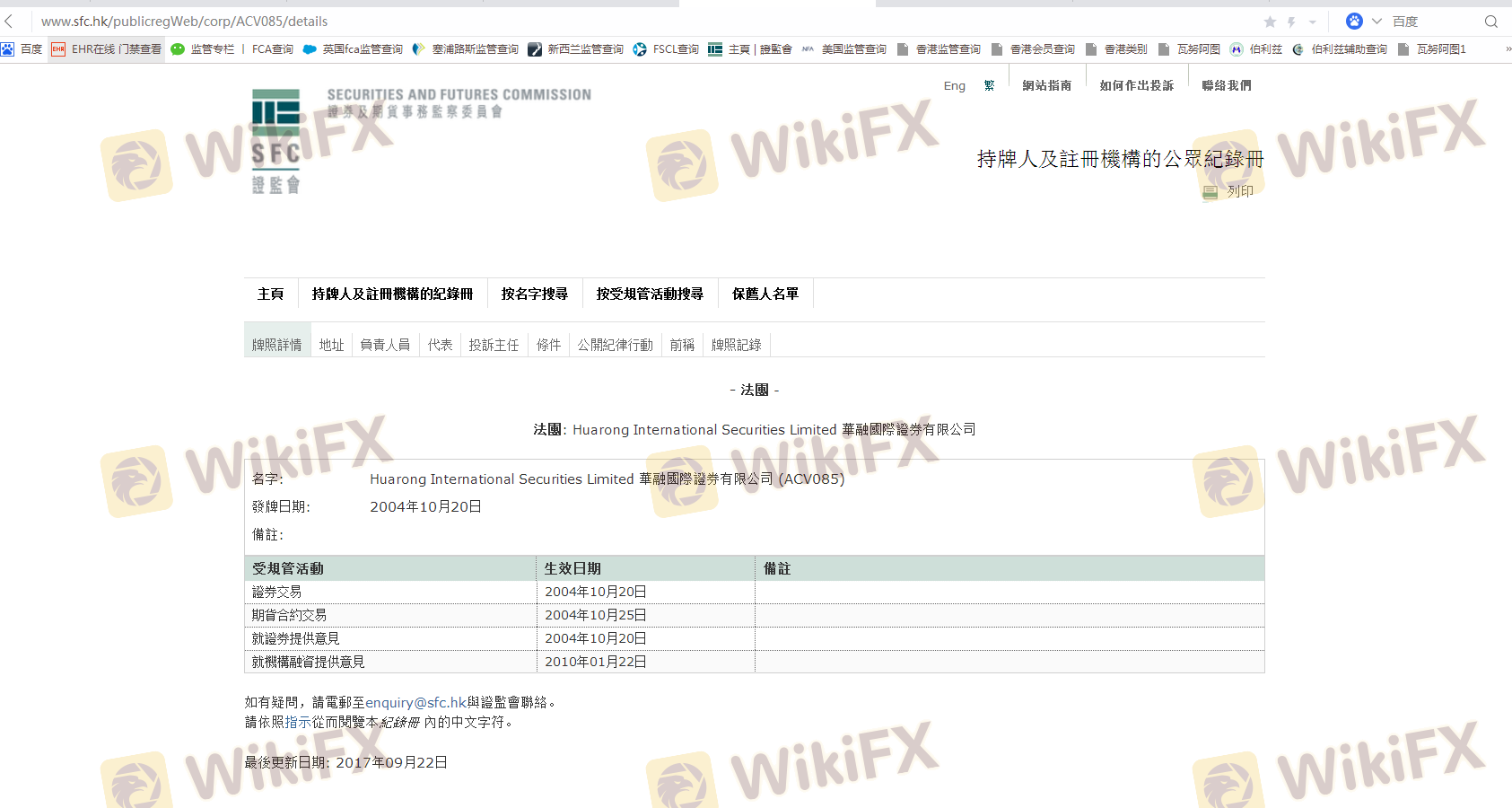
Task: Click the 2004年10月25日 effective date cell
Action: tap(646, 615)
